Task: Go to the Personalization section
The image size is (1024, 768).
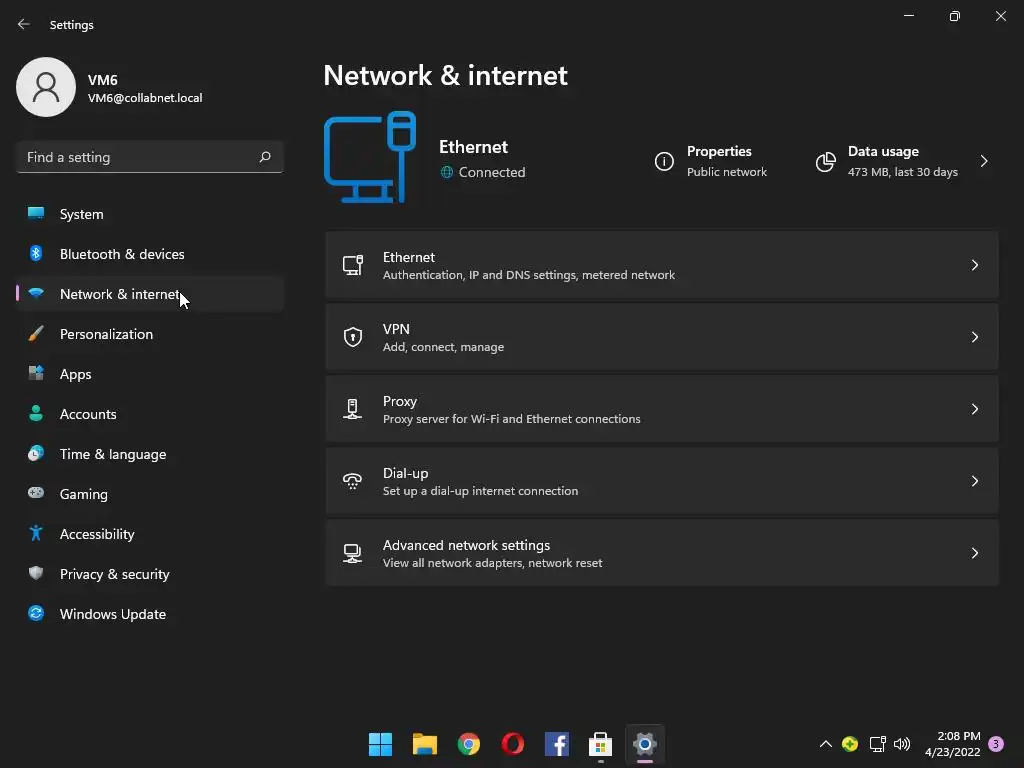Action: pos(106,334)
